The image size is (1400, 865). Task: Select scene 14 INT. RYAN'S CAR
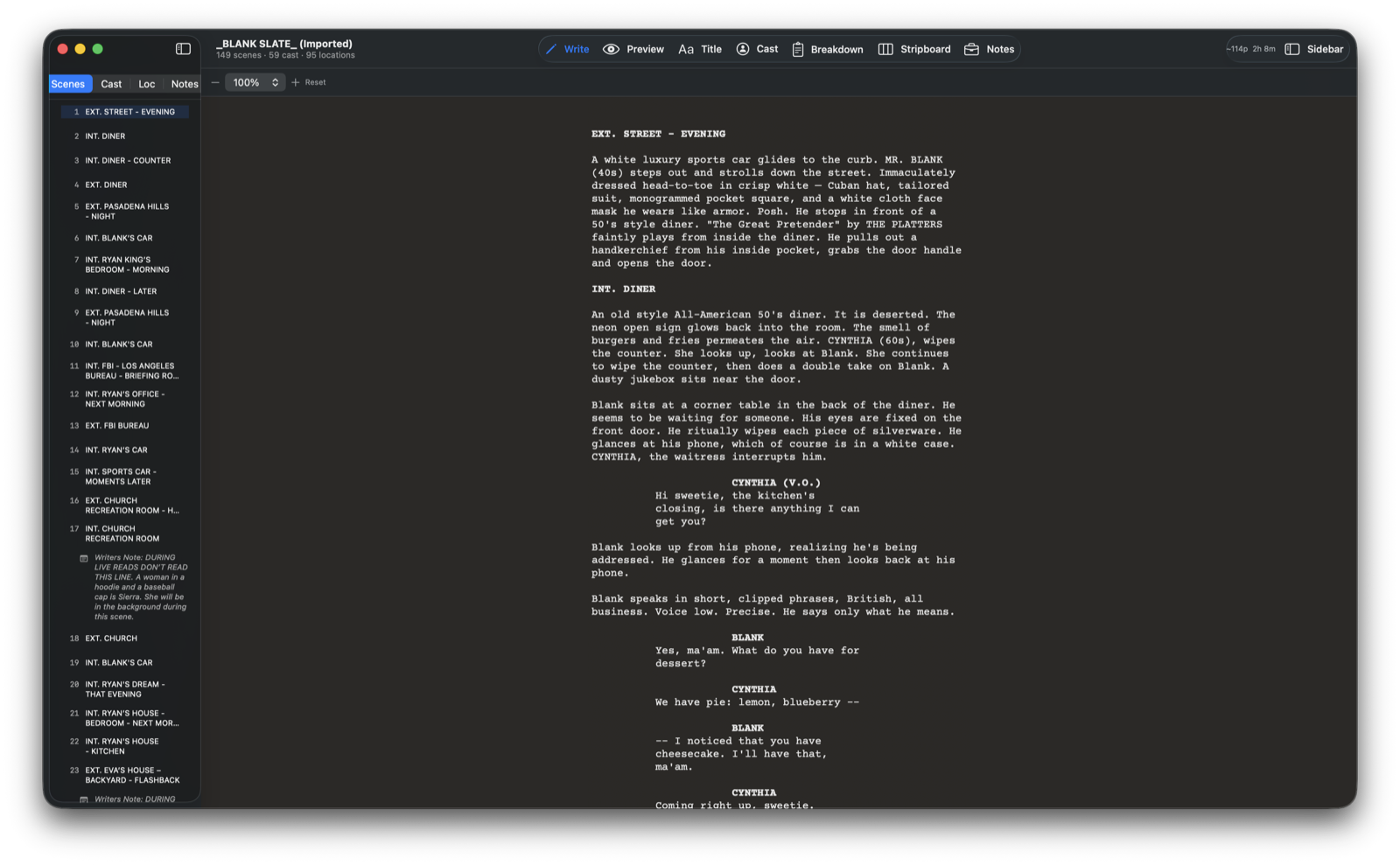tap(125, 450)
